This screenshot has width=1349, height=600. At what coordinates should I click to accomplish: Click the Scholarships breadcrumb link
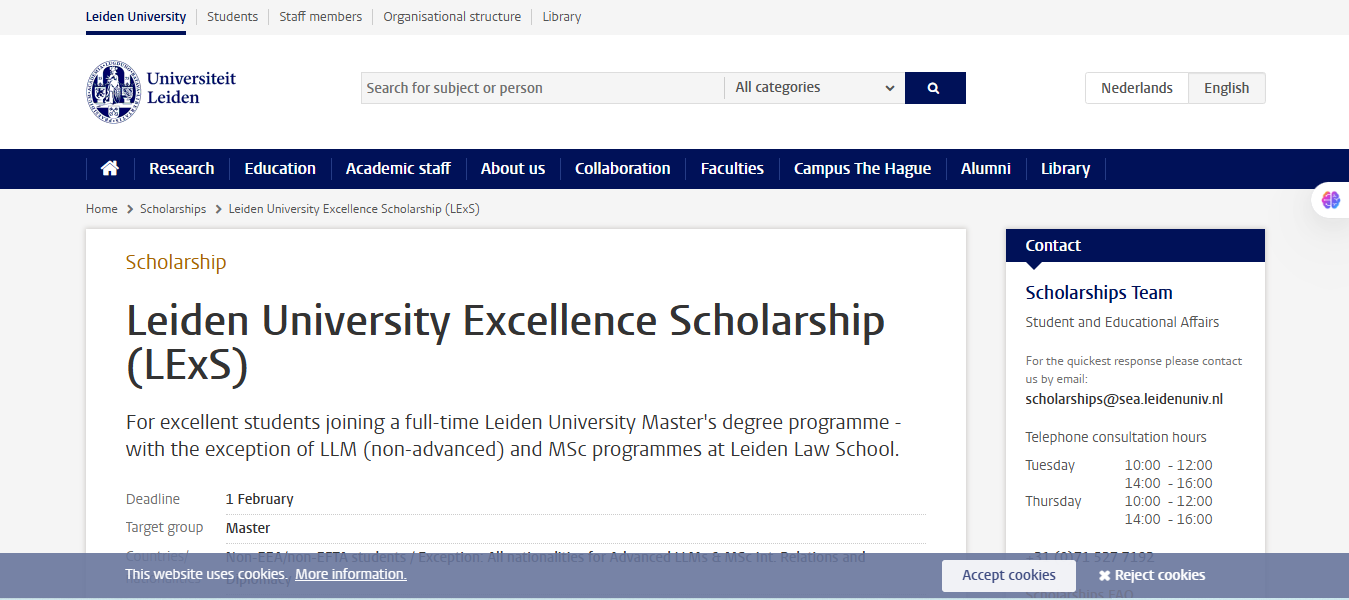click(173, 209)
